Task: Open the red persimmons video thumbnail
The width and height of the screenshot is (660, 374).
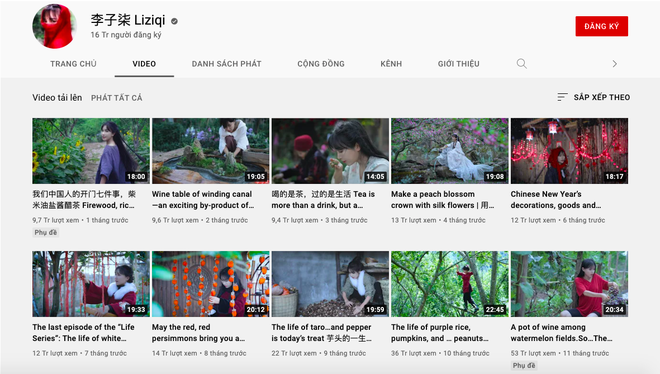Action: coord(210,284)
